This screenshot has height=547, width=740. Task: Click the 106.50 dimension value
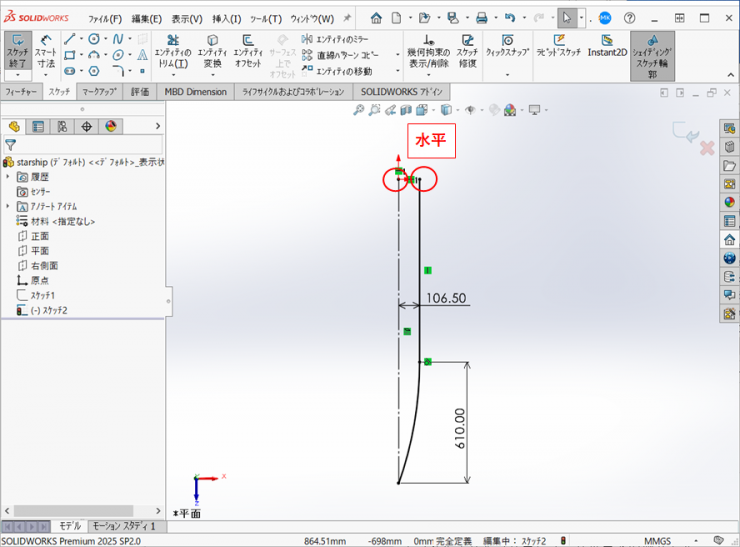(x=446, y=298)
